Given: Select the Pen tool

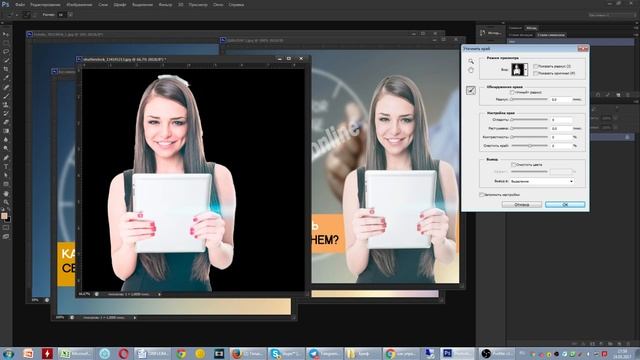Looking at the screenshot, I should (6, 158).
